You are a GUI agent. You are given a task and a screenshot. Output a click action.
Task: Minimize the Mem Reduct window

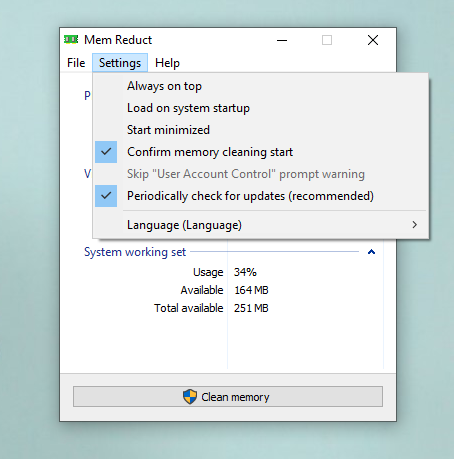[282, 40]
